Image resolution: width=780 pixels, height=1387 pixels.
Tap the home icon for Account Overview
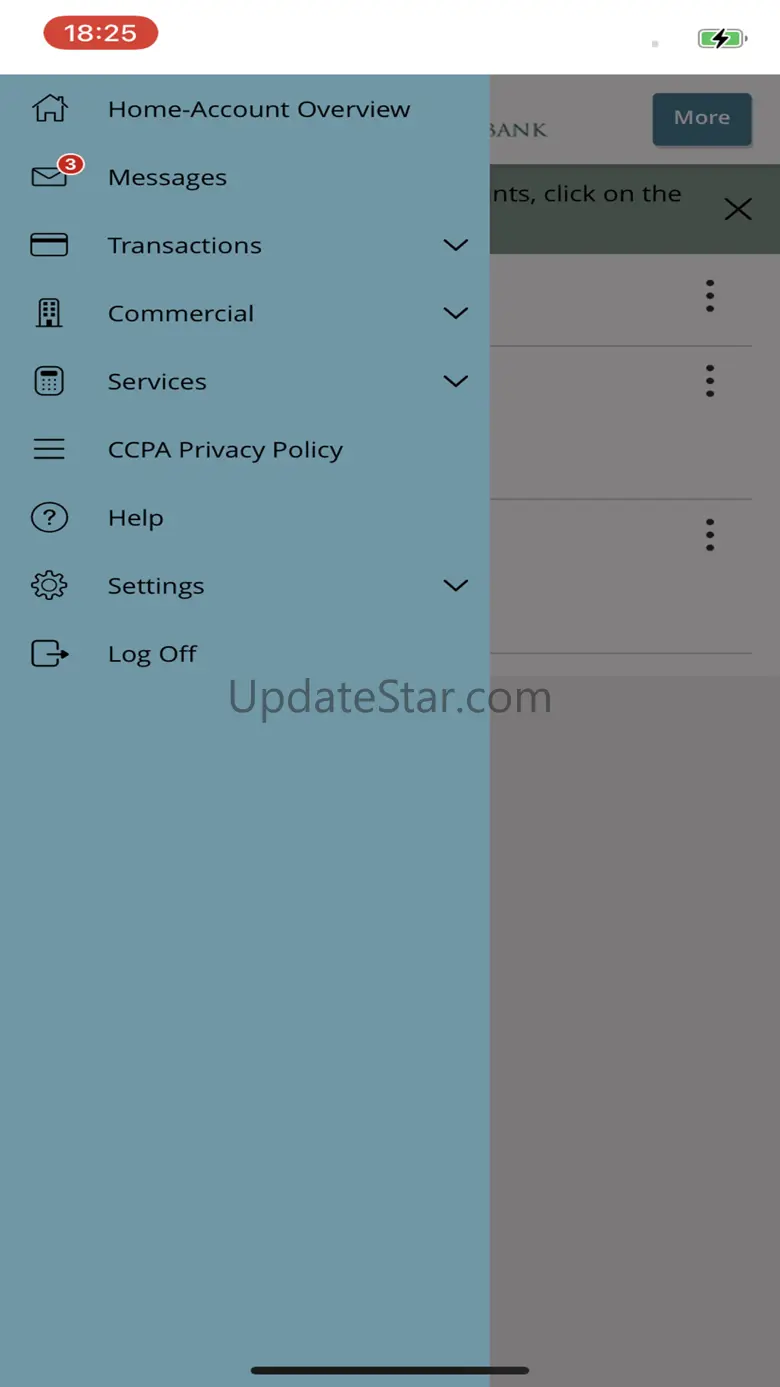[x=49, y=108]
